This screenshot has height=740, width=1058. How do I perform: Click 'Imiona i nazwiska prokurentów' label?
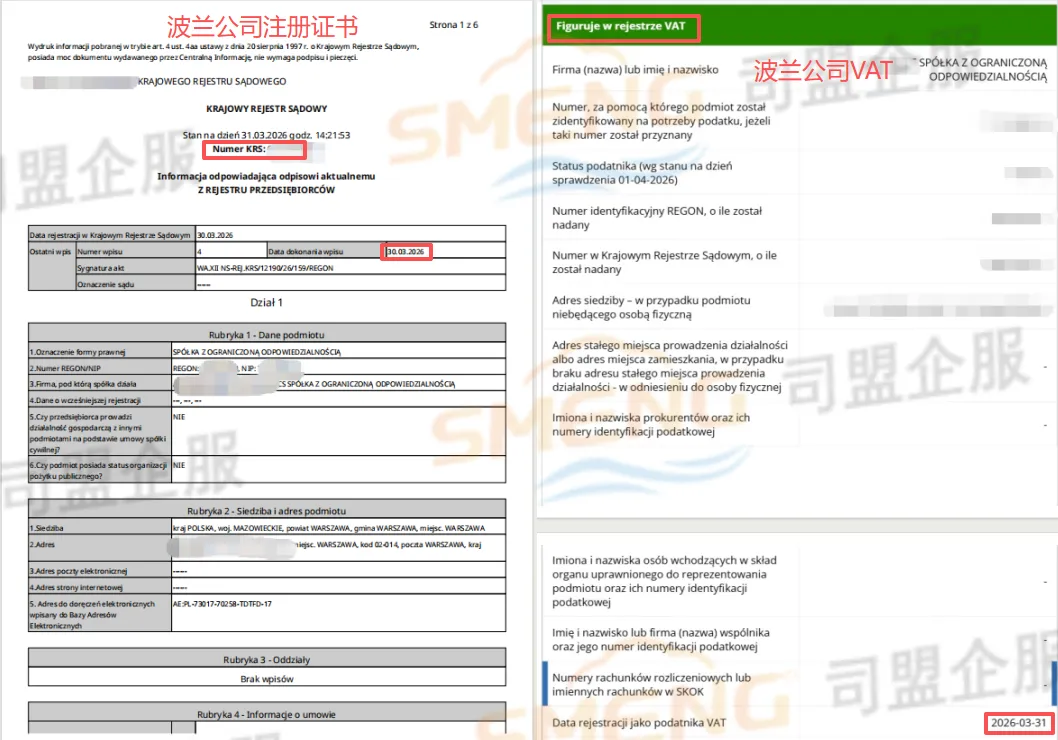[x=650, y=424]
